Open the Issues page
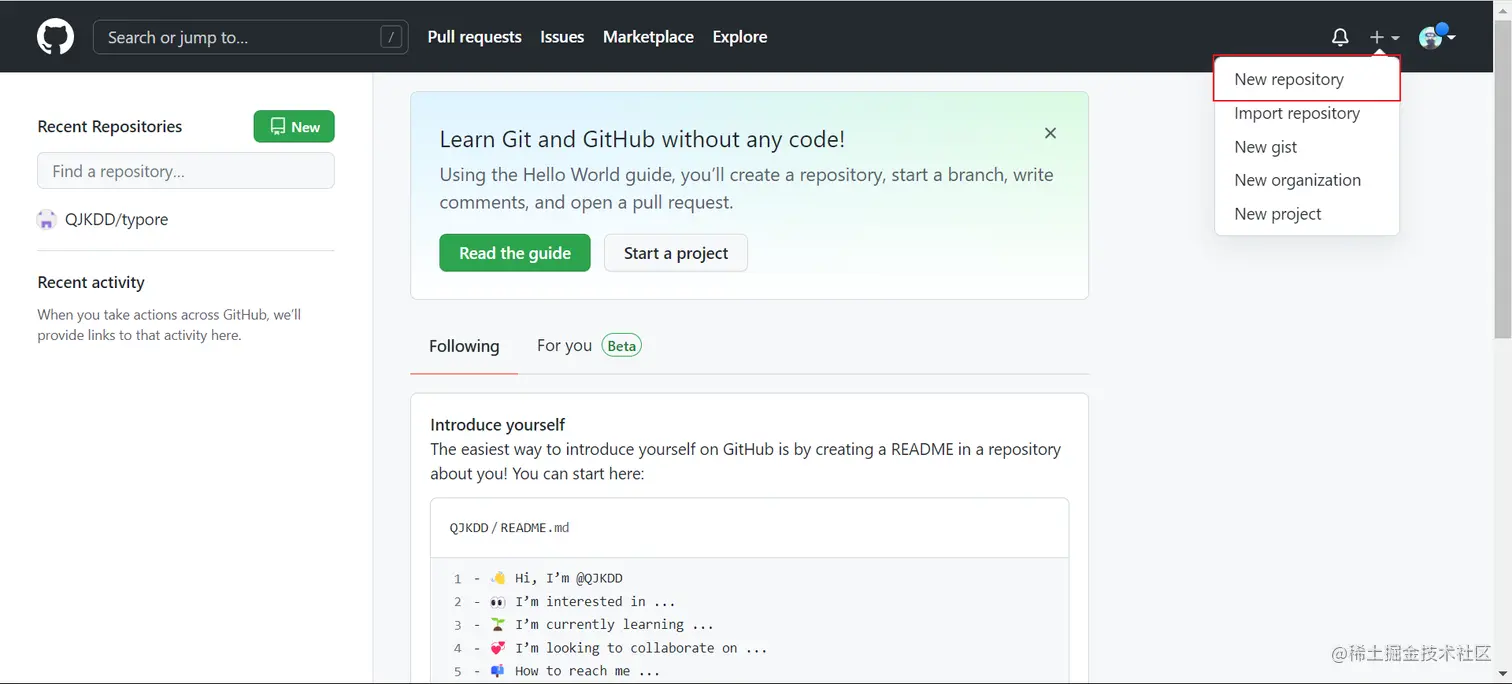Viewport: 1512px width, 684px height. (562, 37)
